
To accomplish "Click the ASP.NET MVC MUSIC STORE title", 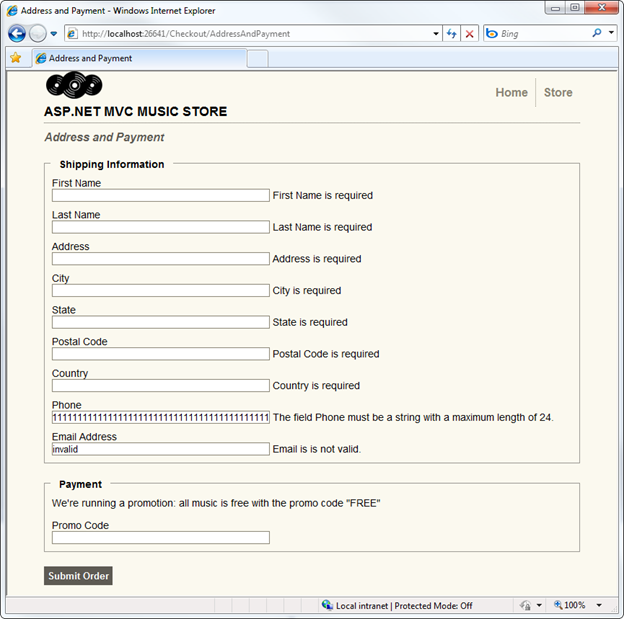I will [x=136, y=111].
